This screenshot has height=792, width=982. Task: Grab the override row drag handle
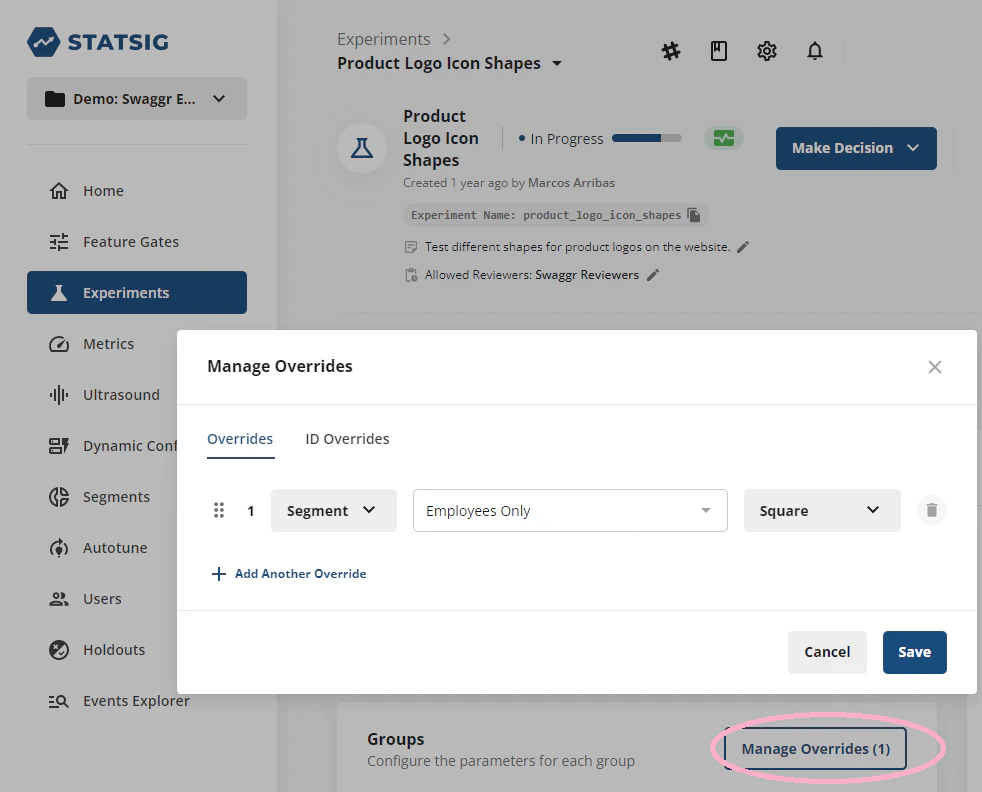click(x=219, y=510)
